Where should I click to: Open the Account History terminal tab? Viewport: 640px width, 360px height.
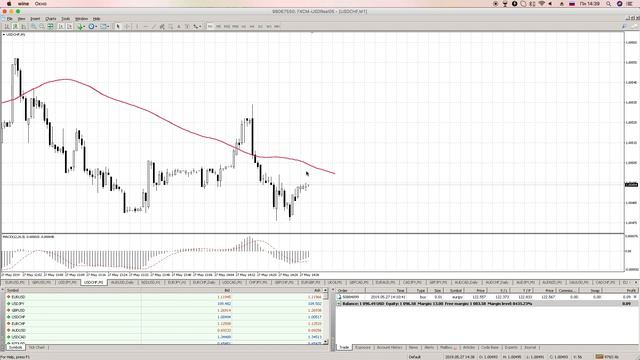point(389,347)
